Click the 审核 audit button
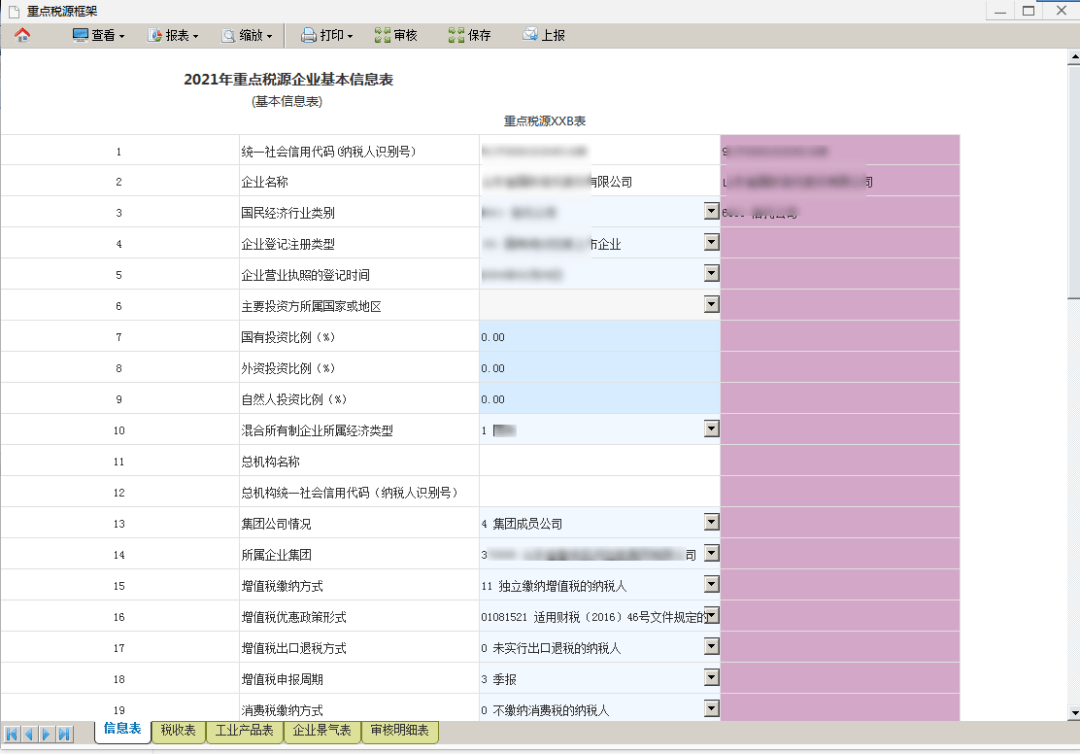Viewport: 1080px width, 754px height. 396,35
